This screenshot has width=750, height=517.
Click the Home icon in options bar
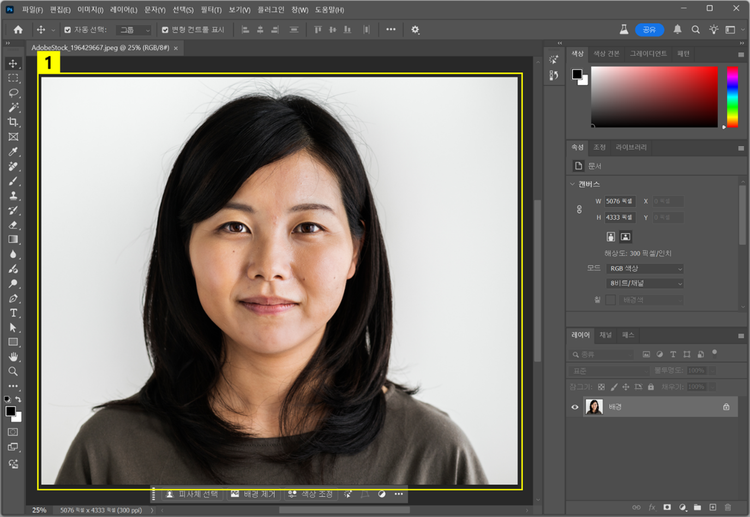[18, 30]
